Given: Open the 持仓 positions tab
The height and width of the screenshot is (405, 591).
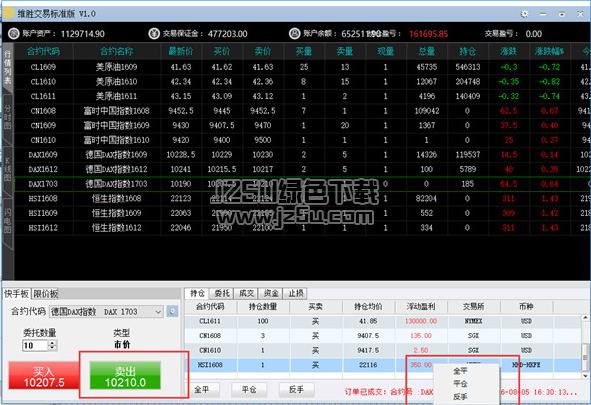Looking at the screenshot, I should coord(197,293).
